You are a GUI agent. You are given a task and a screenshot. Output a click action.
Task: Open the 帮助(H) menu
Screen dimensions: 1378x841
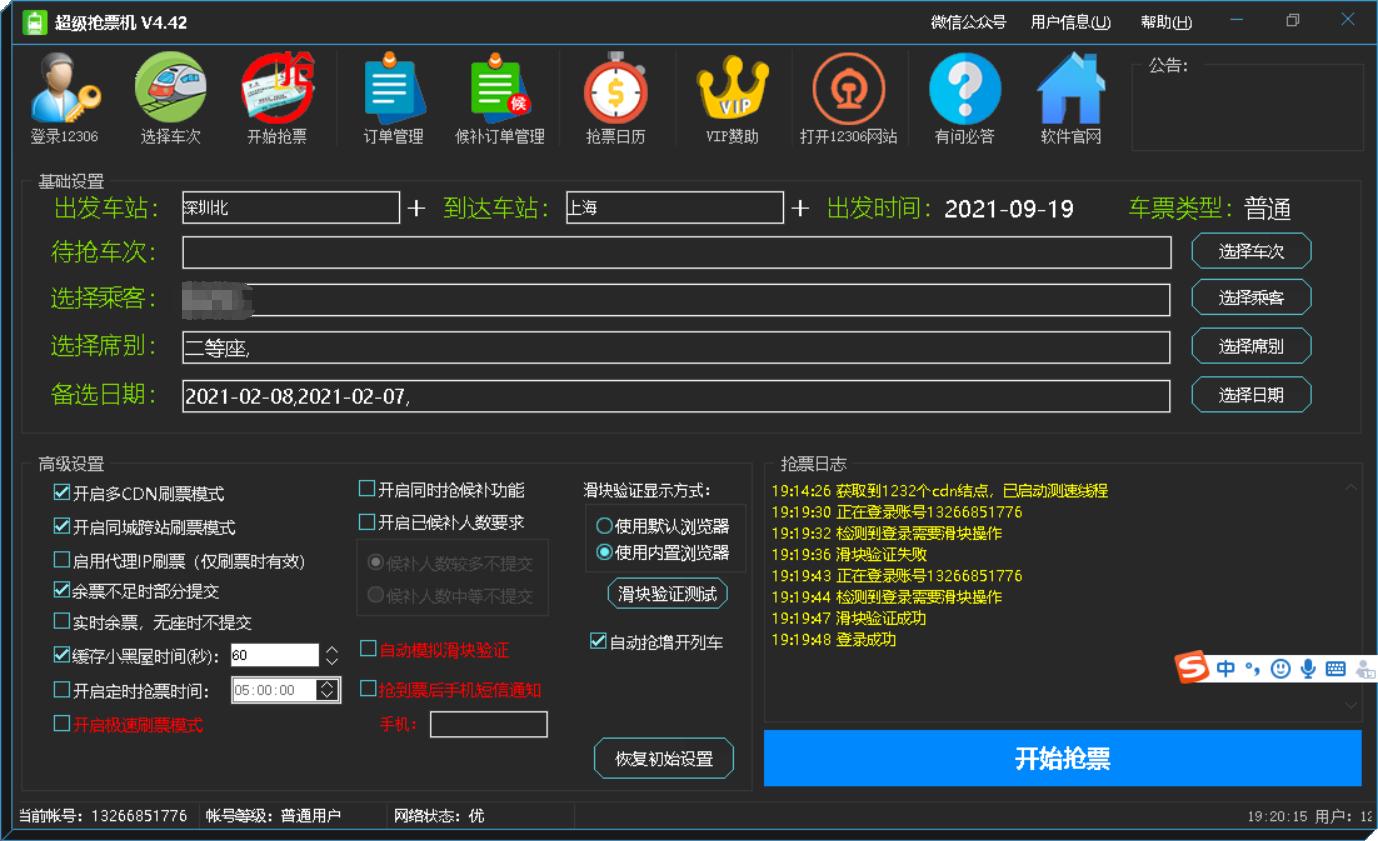coord(1168,22)
